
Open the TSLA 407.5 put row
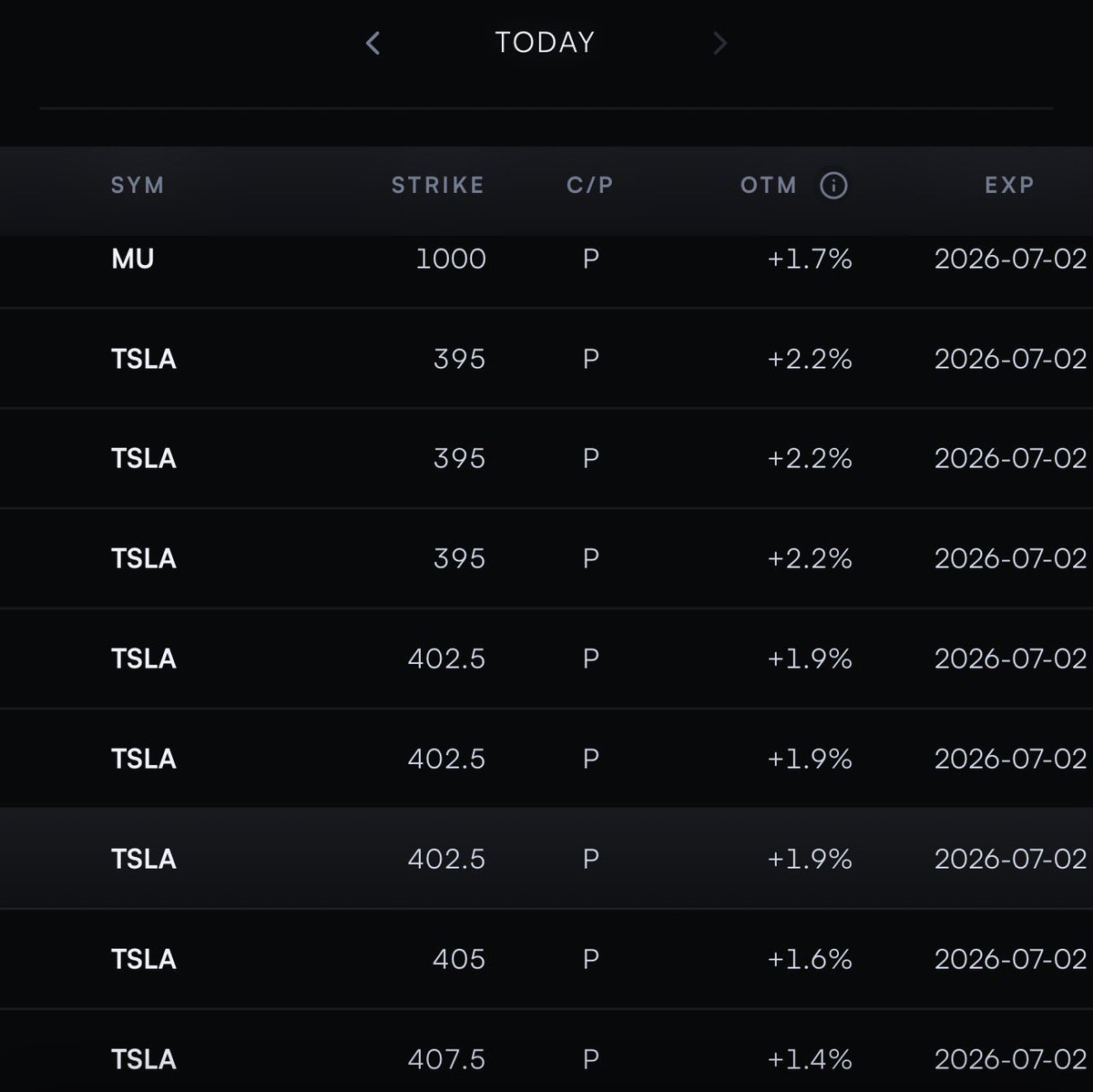[546, 1050]
